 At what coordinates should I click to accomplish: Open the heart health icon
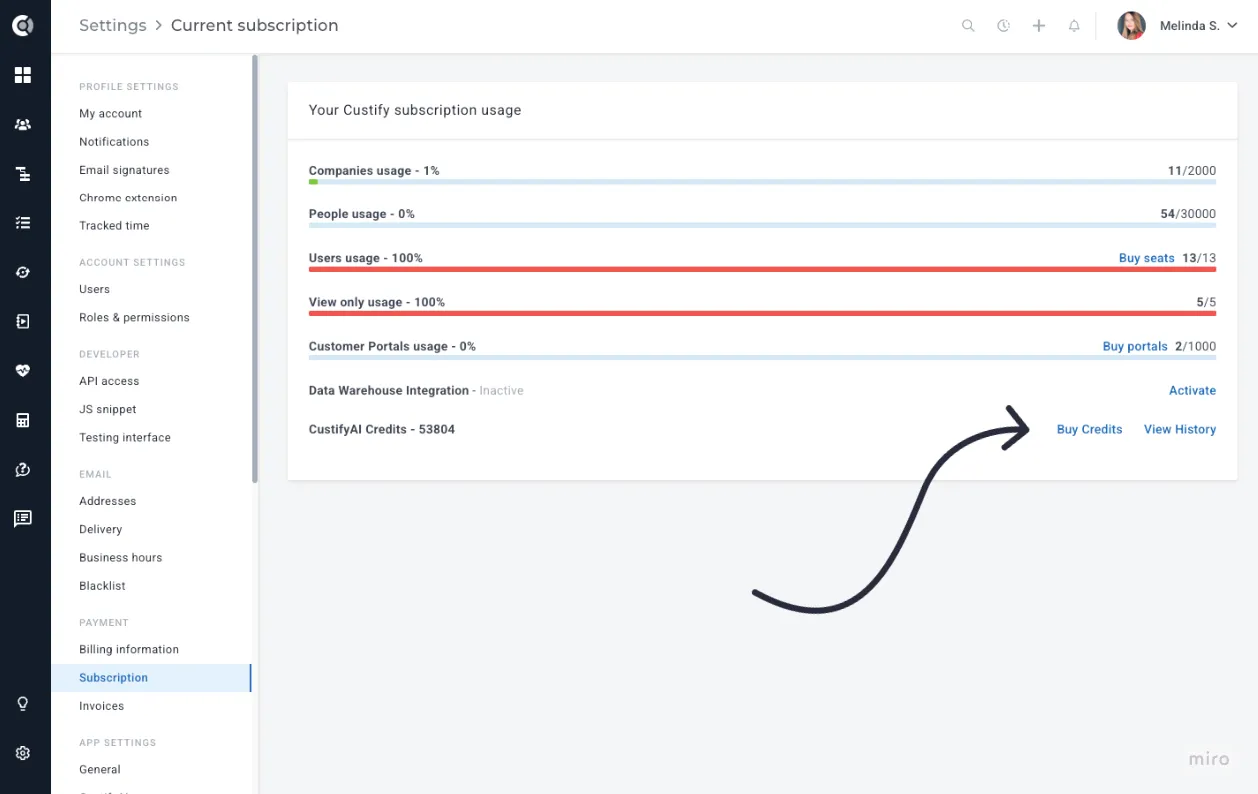[x=23, y=370]
